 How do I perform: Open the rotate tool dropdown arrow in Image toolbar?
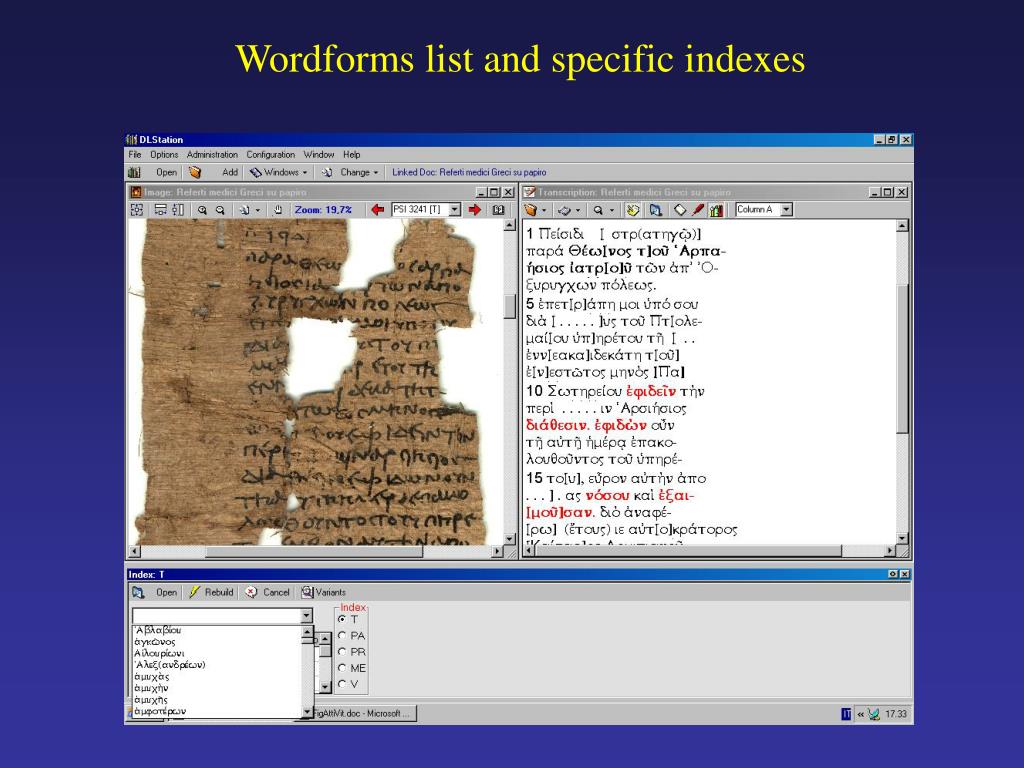(258, 211)
